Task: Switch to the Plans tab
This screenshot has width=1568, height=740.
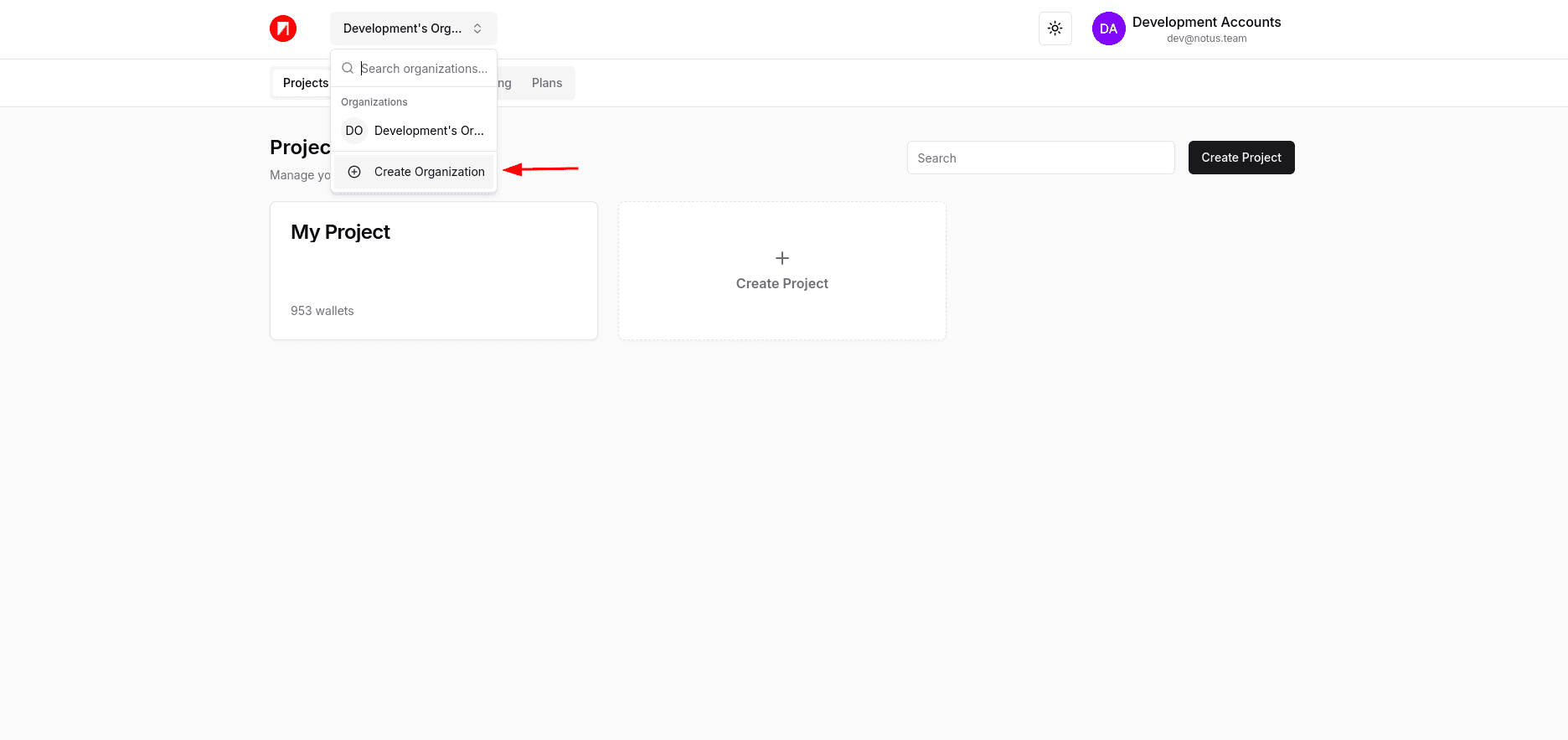Action: [546, 83]
